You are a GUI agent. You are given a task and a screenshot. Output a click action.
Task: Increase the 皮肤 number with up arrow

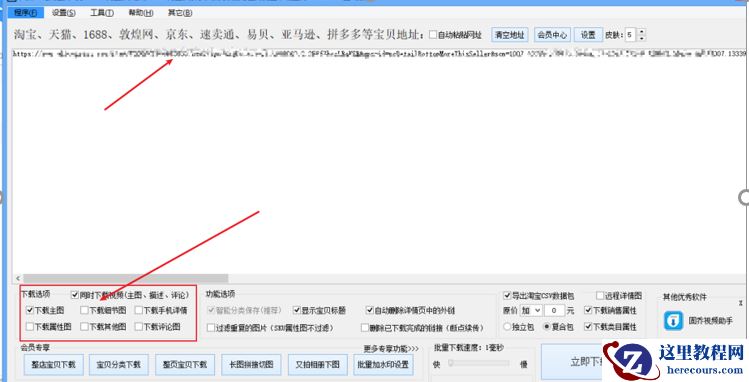pyautogui.click(x=642, y=32)
